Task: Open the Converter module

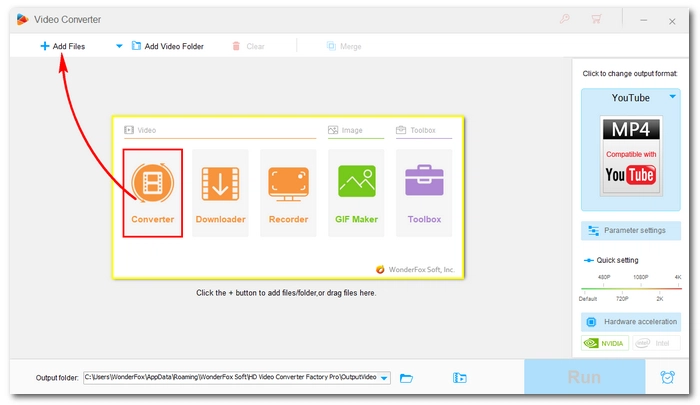Action: (153, 193)
